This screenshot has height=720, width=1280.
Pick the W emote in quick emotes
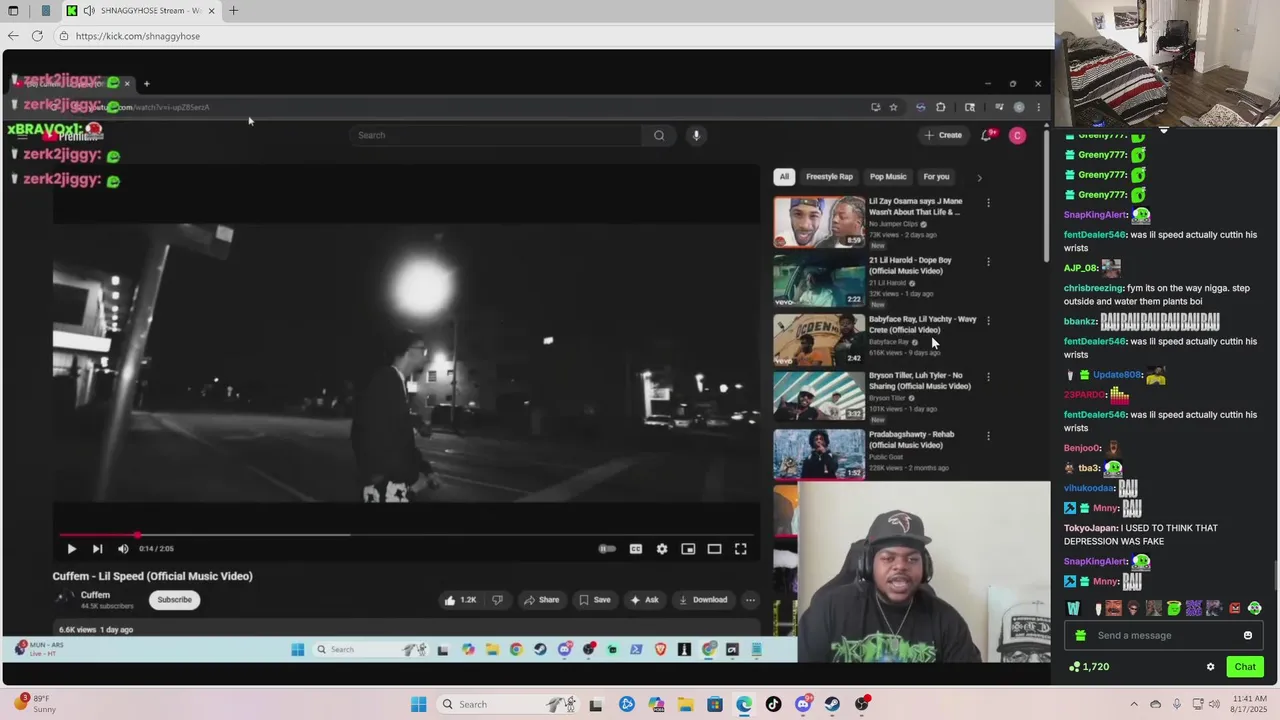[x=1073, y=608]
